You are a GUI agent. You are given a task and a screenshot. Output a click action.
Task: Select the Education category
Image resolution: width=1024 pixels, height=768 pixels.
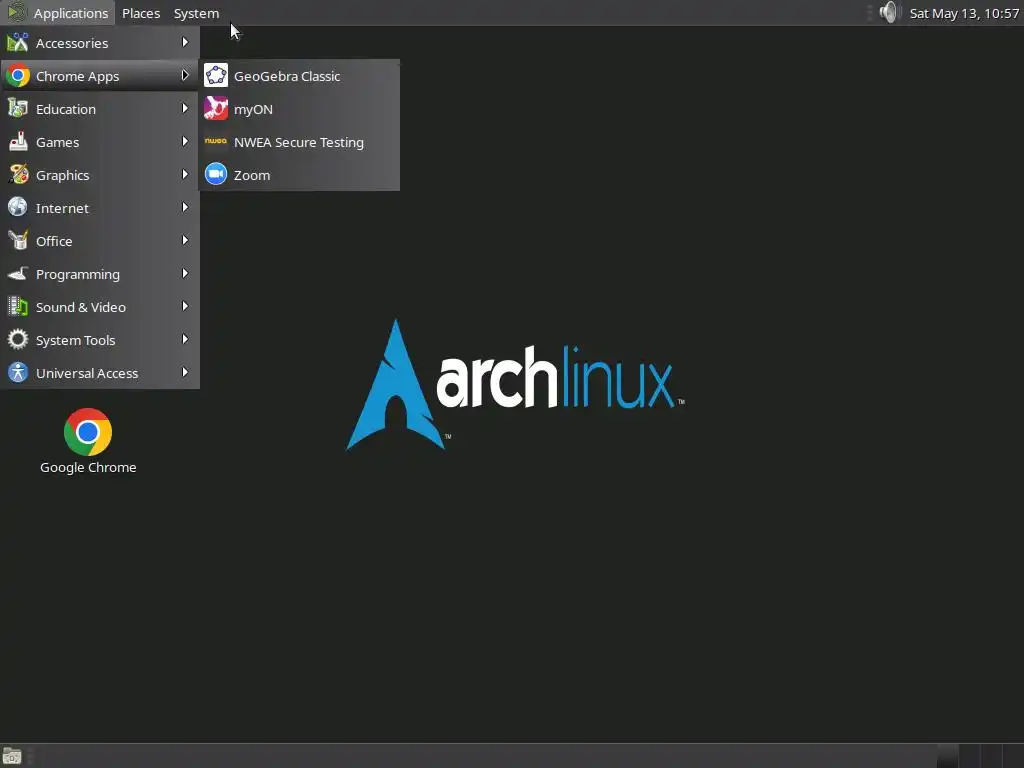coord(100,109)
